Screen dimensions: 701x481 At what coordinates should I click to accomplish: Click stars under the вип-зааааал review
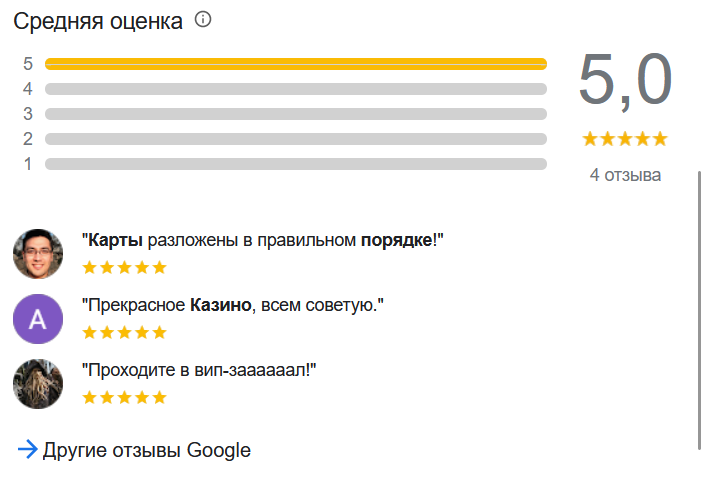tap(125, 397)
